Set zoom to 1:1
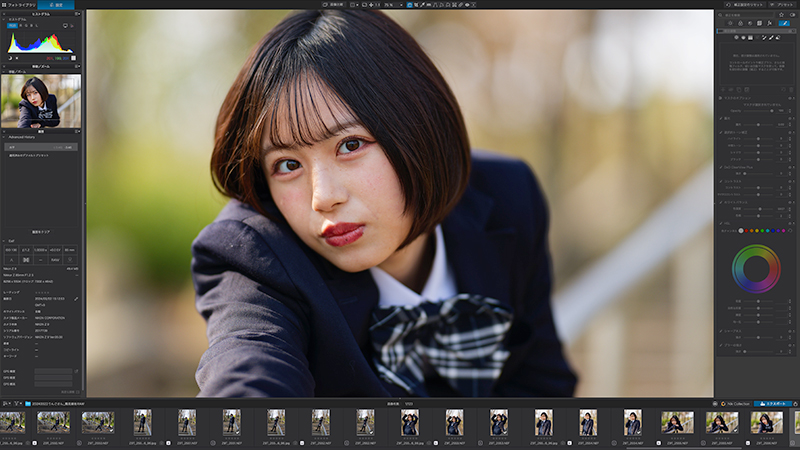800x450 pixels. (378, 5)
